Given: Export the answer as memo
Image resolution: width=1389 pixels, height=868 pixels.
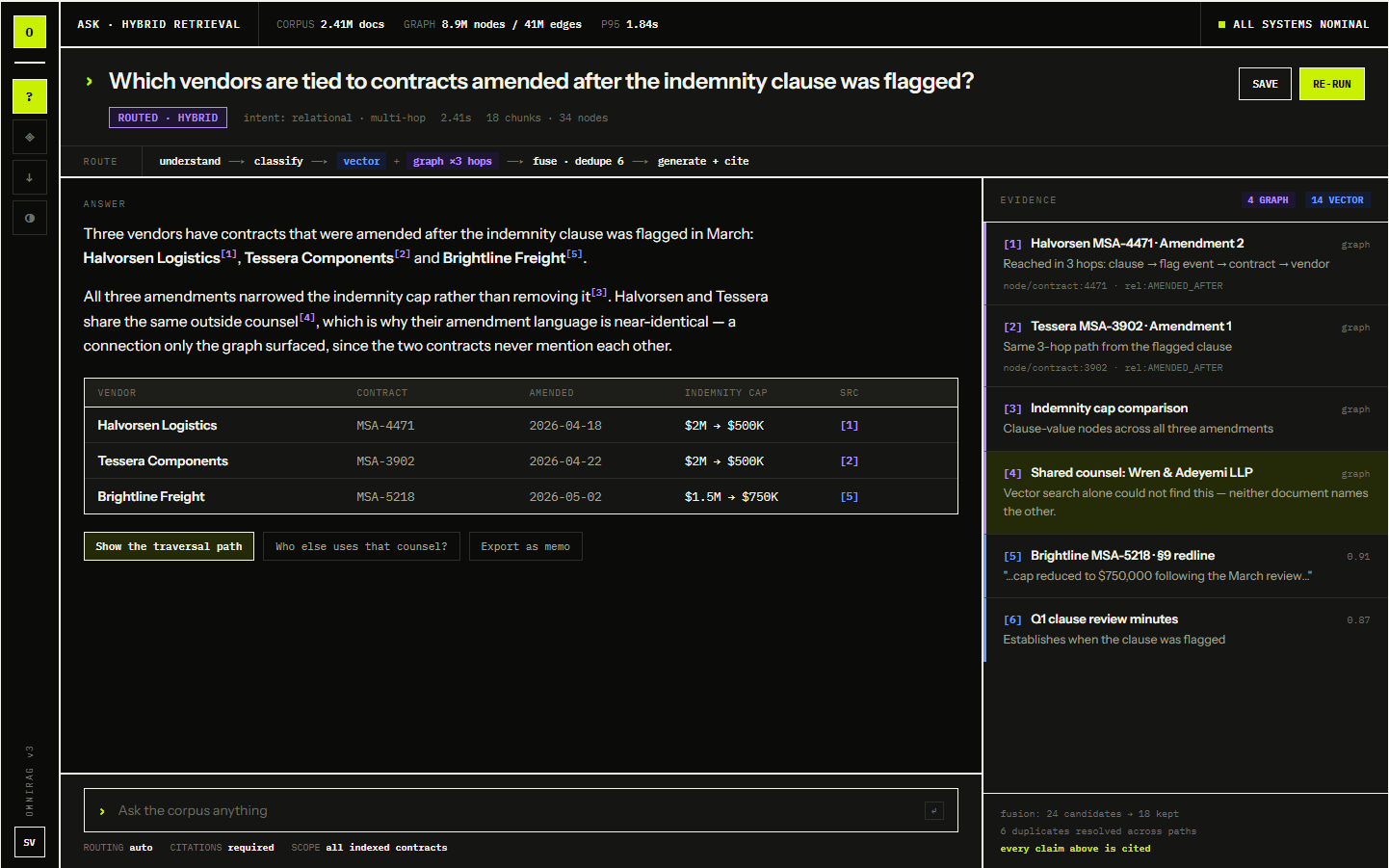Looking at the screenshot, I should pyautogui.click(x=526, y=546).
